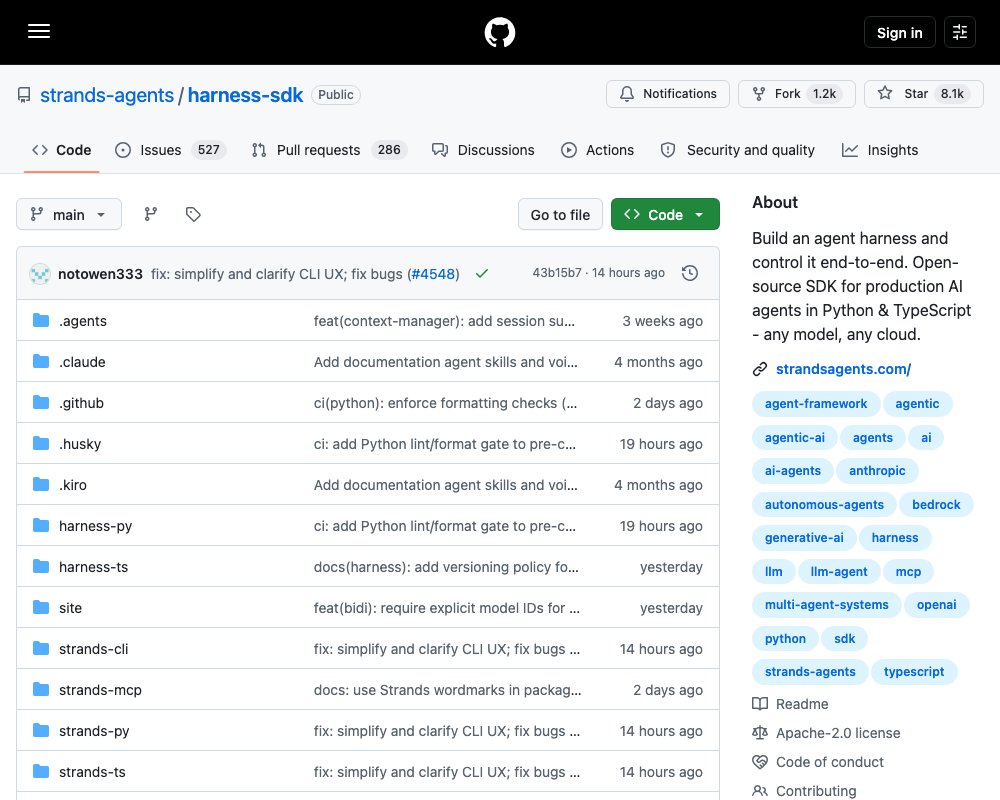Check the green commit status checkmark

pos(482,273)
